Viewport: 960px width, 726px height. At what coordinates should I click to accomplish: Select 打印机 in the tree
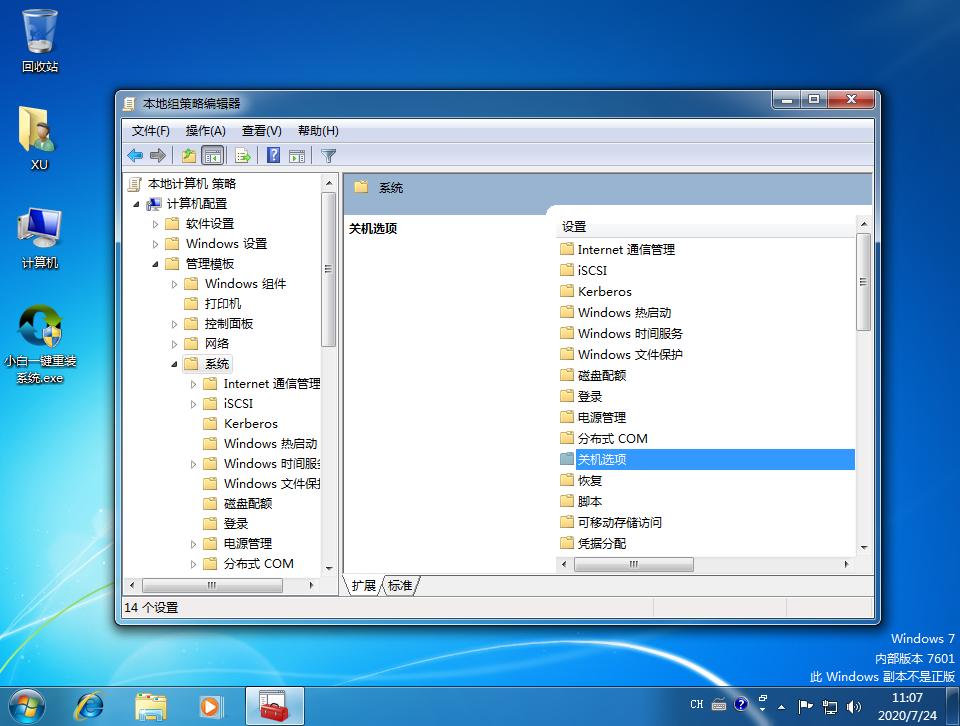213,304
